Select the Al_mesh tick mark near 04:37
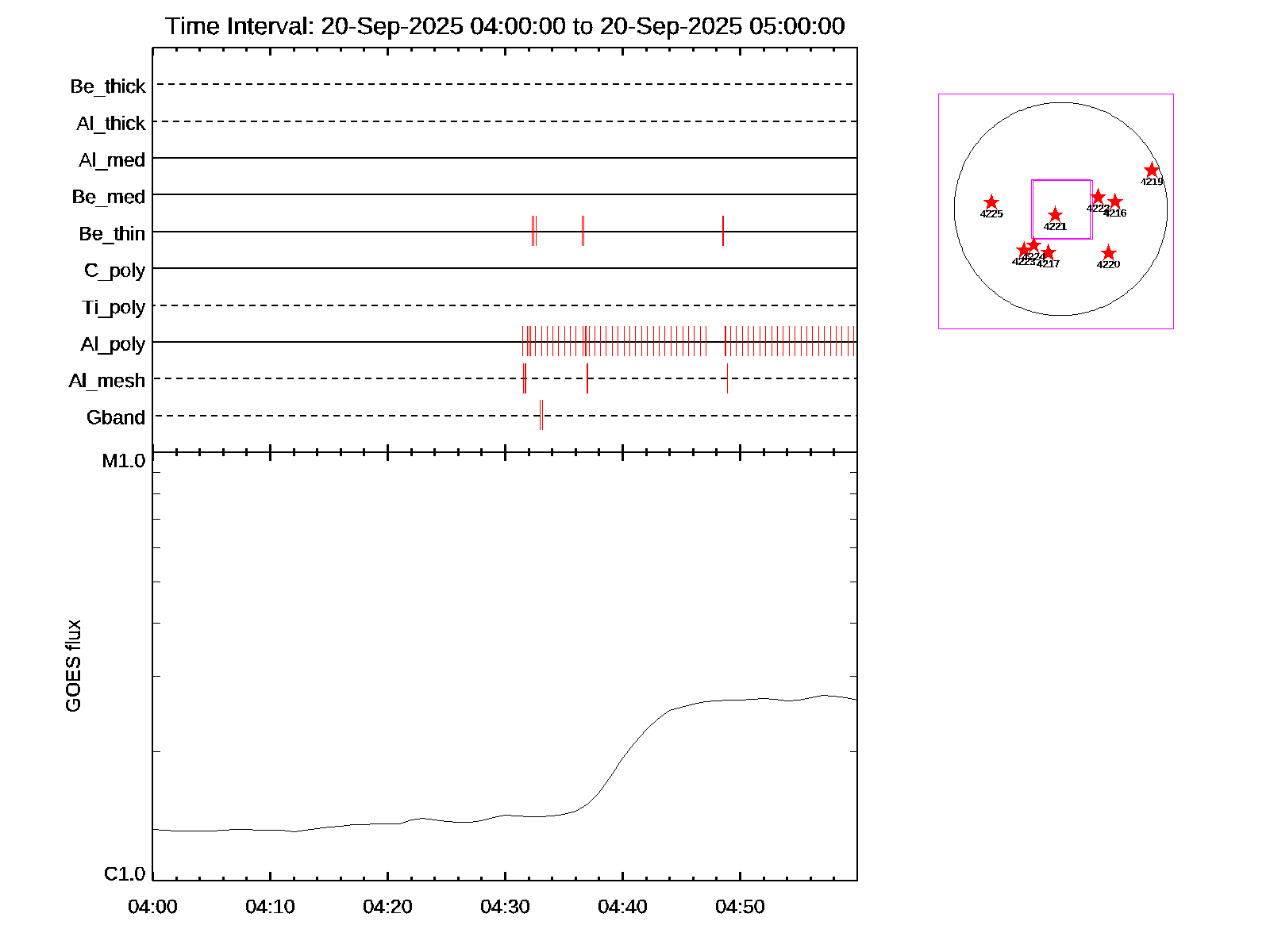This screenshot has width=1270, height=952. [x=587, y=378]
